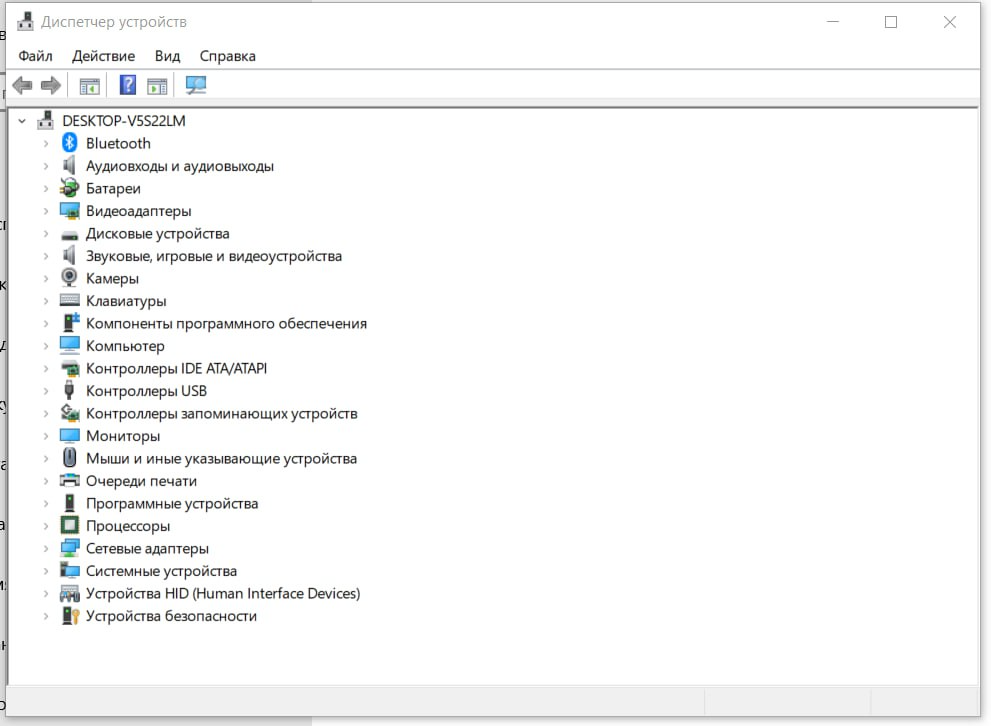Expand the Сетевые адаптеры node

click(x=45, y=549)
